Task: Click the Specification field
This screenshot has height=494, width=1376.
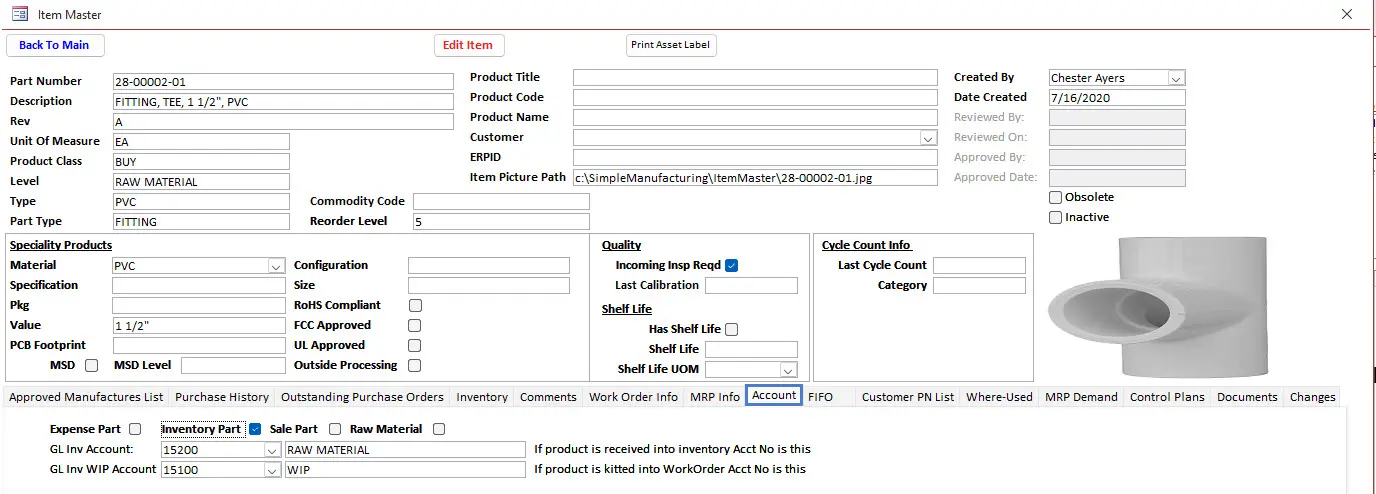Action: click(199, 286)
